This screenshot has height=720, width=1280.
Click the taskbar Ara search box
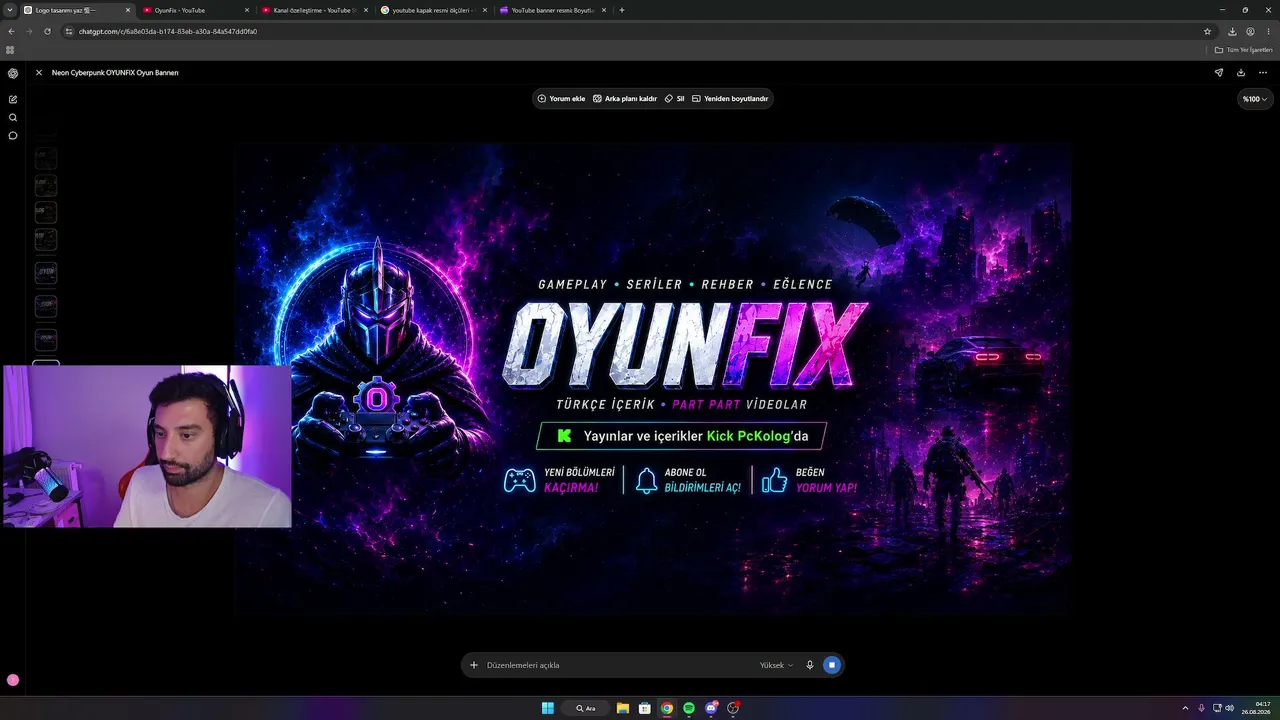tap(585, 708)
